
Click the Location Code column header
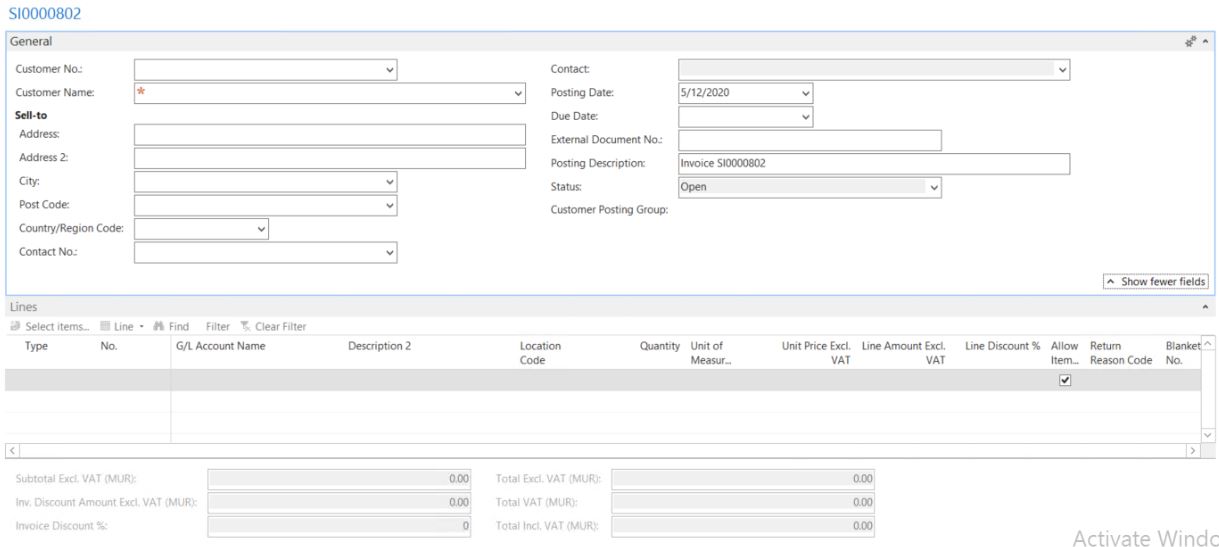pyautogui.click(x=541, y=353)
